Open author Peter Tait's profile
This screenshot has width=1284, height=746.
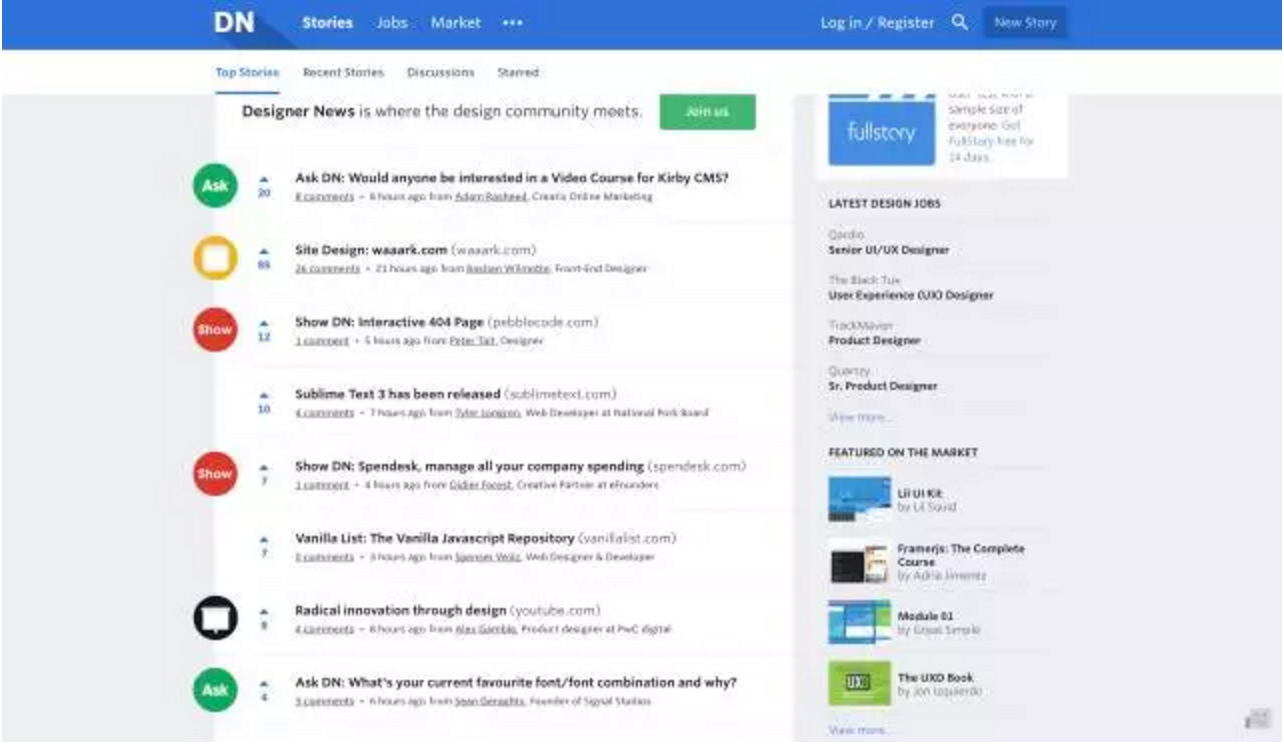click(x=472, y=341)
